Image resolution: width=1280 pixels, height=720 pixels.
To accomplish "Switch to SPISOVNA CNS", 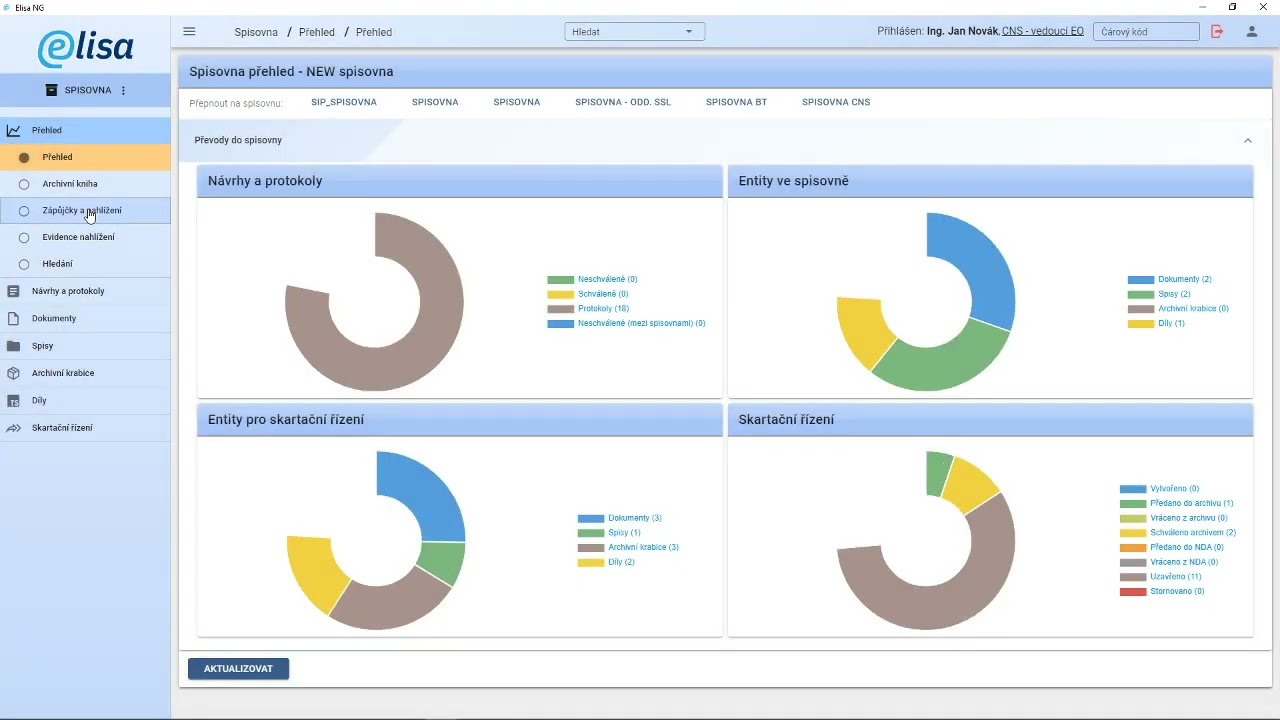I will click(836, 102).
